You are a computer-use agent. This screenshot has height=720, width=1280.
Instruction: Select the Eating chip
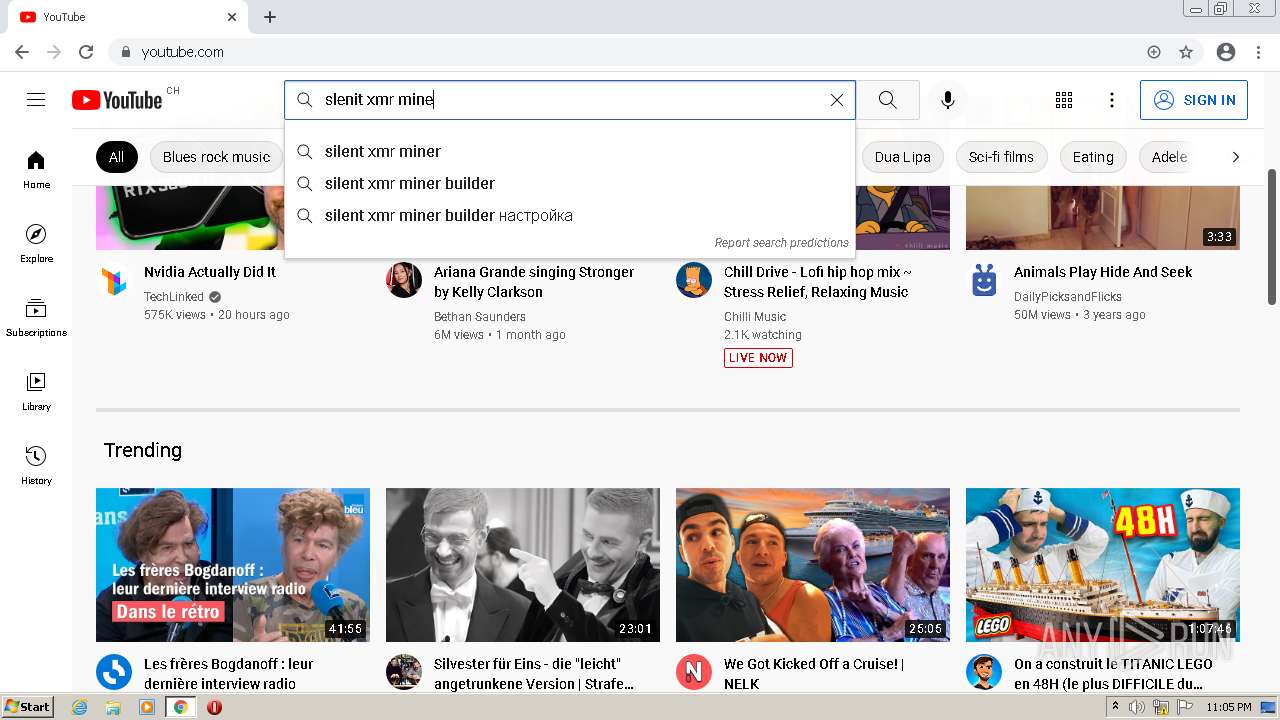pyautogui.click(x=1093, y=157)
